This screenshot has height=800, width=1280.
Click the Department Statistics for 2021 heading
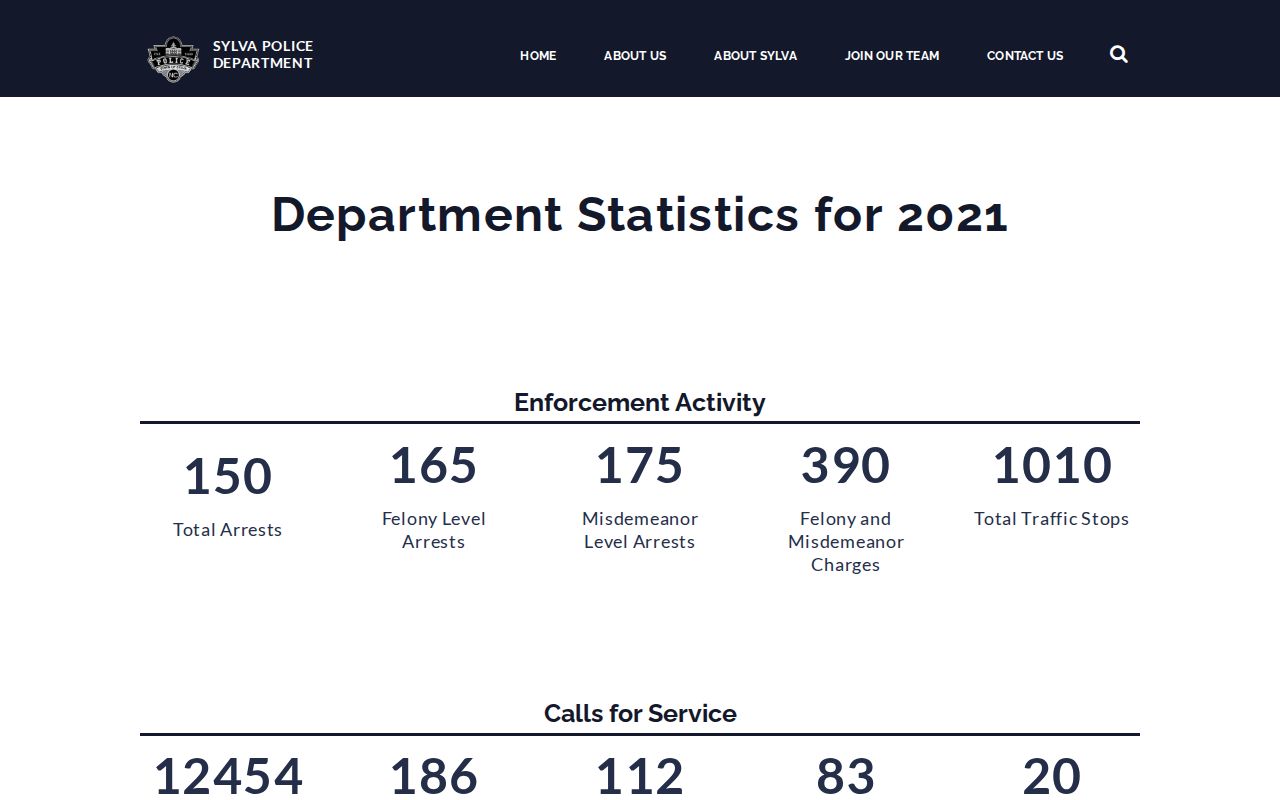[x=640, y=214]
